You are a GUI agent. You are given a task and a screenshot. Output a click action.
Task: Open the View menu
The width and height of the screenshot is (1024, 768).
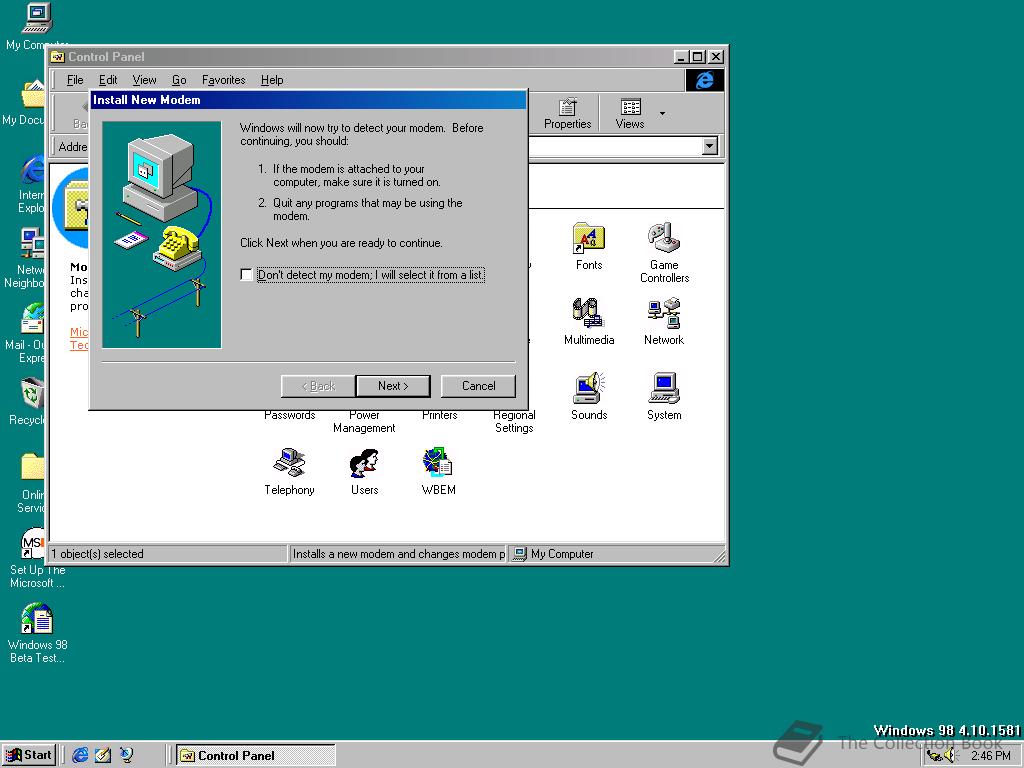(144, 80)
